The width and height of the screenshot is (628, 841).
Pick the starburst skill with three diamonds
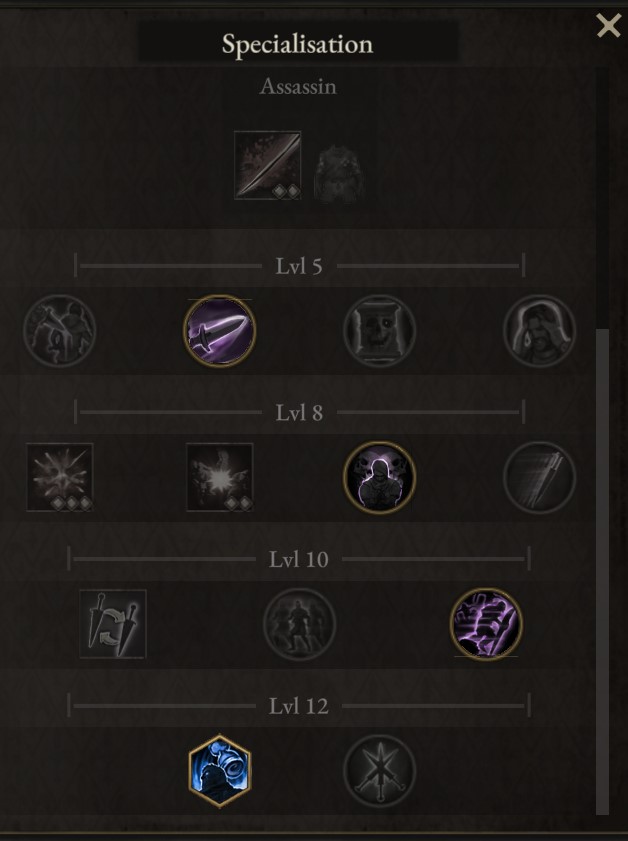[60, 477]
